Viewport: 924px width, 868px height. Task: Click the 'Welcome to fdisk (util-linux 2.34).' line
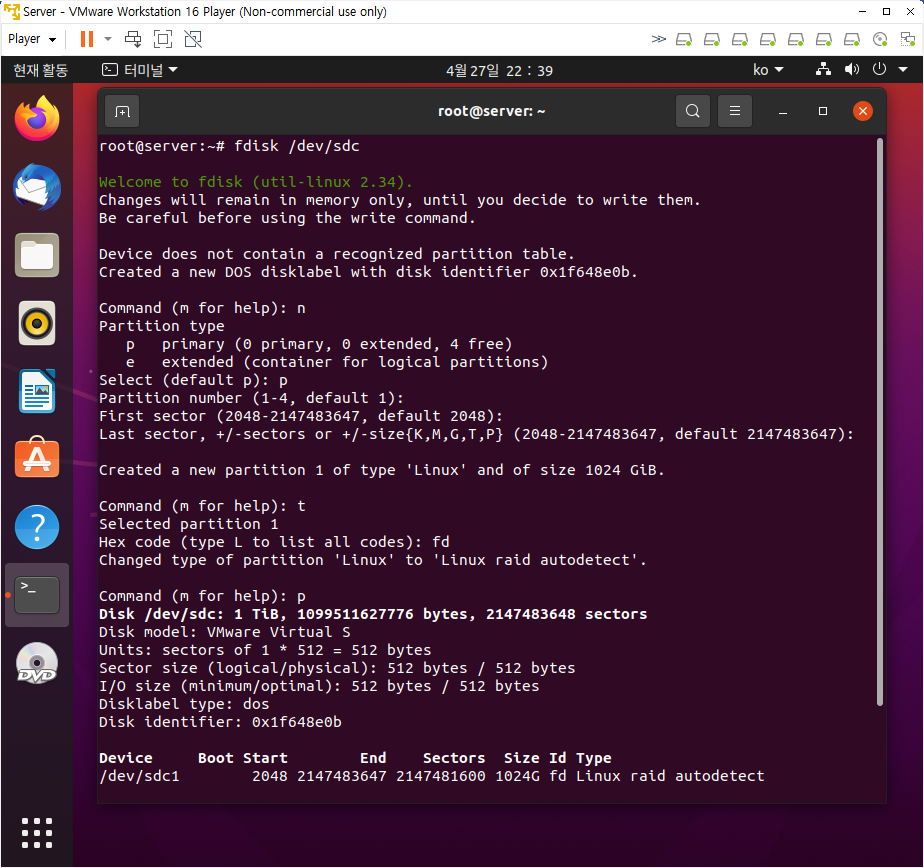pos(256,182)
